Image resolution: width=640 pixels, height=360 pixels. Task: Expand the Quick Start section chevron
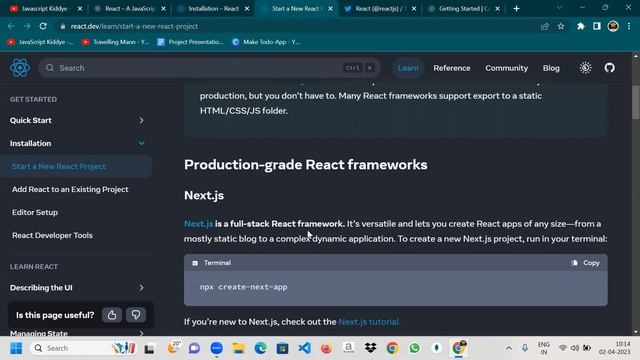point(141,120)
